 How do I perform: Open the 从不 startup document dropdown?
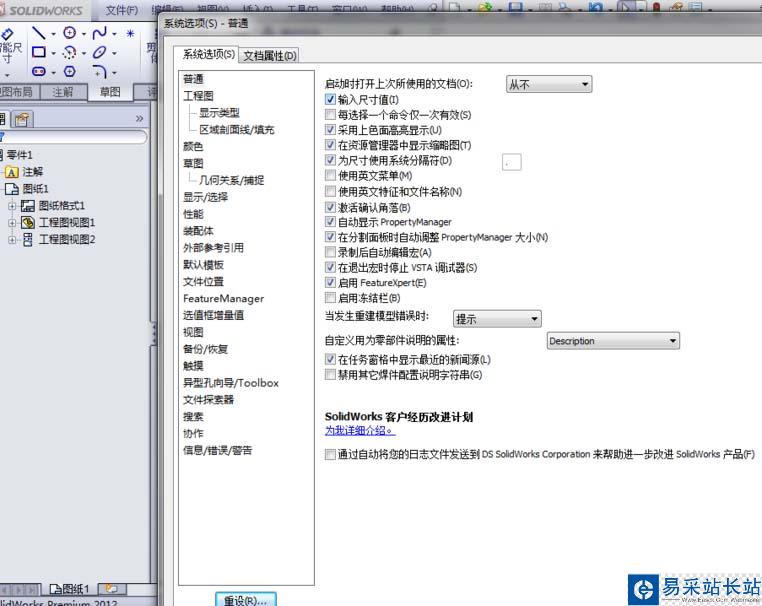click(x=549, y=85)
